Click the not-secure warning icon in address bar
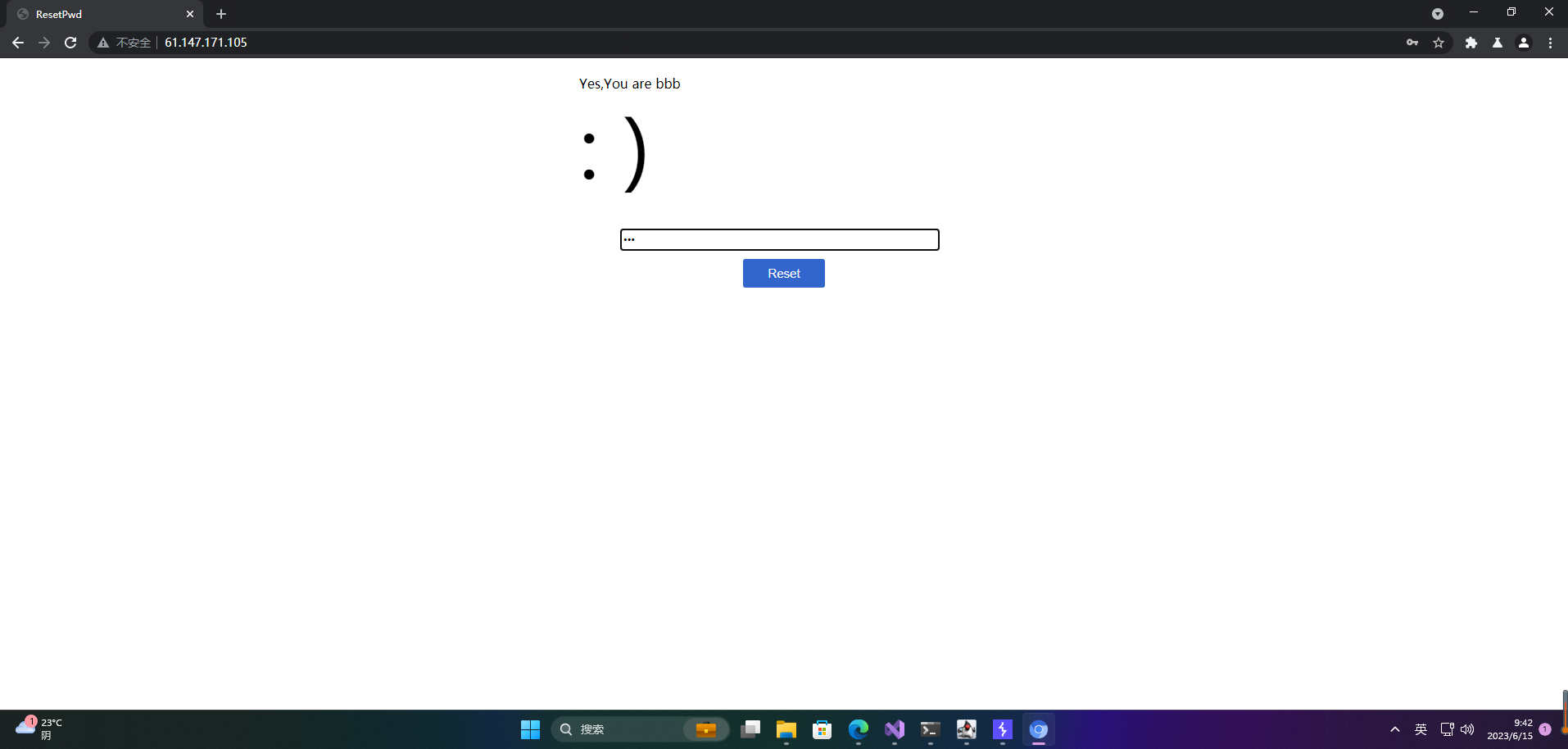Image resolution: width=1568 pixels, height=749 pixels. pos(103,43)
